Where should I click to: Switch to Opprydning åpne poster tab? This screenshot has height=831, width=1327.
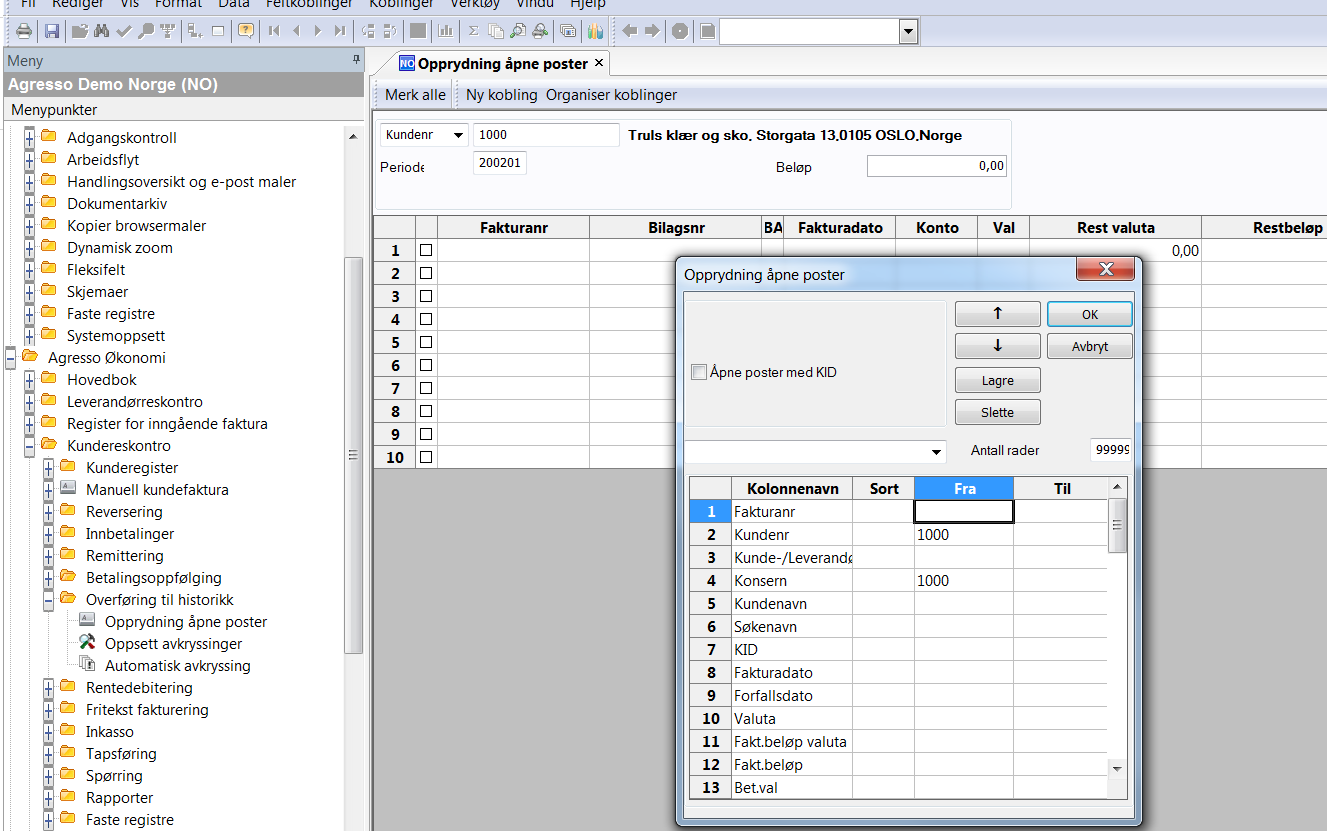click(502, 63)
